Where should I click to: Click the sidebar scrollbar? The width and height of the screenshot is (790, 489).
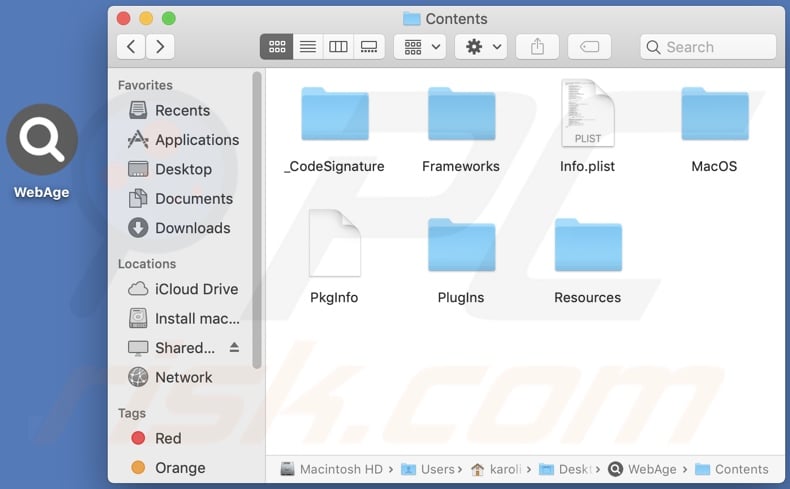click(257, 220)
